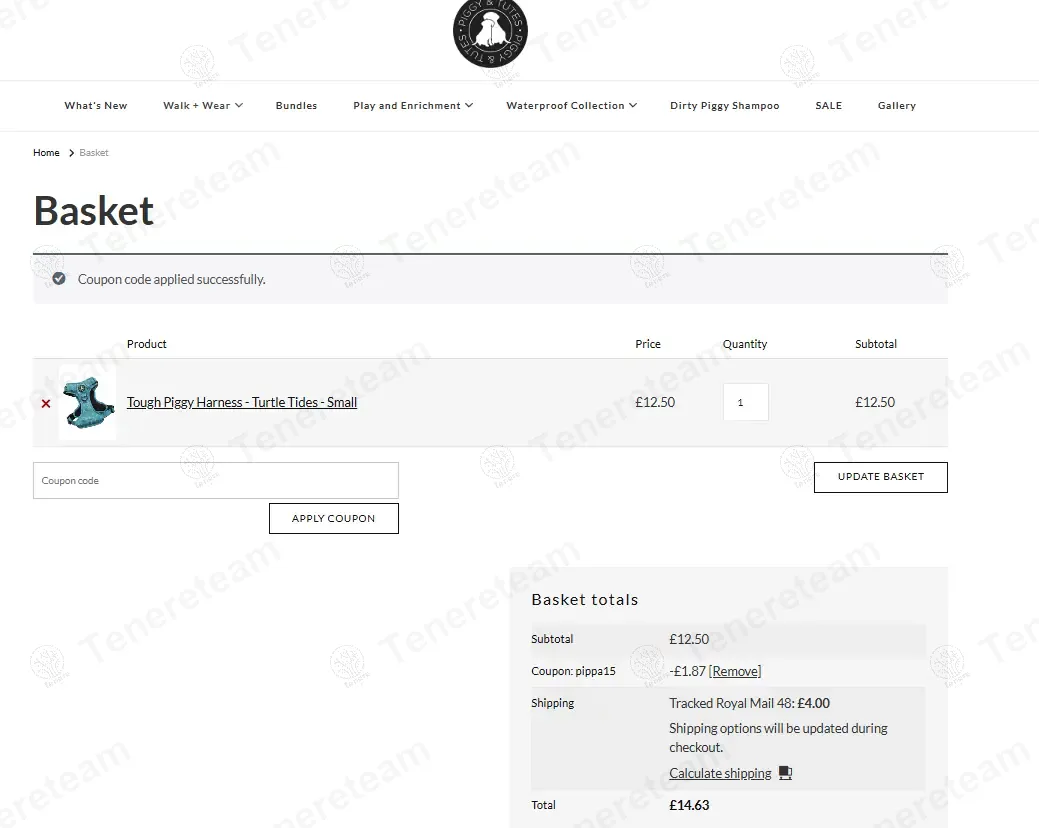Click the Coupon code input field

coord(216,480)
